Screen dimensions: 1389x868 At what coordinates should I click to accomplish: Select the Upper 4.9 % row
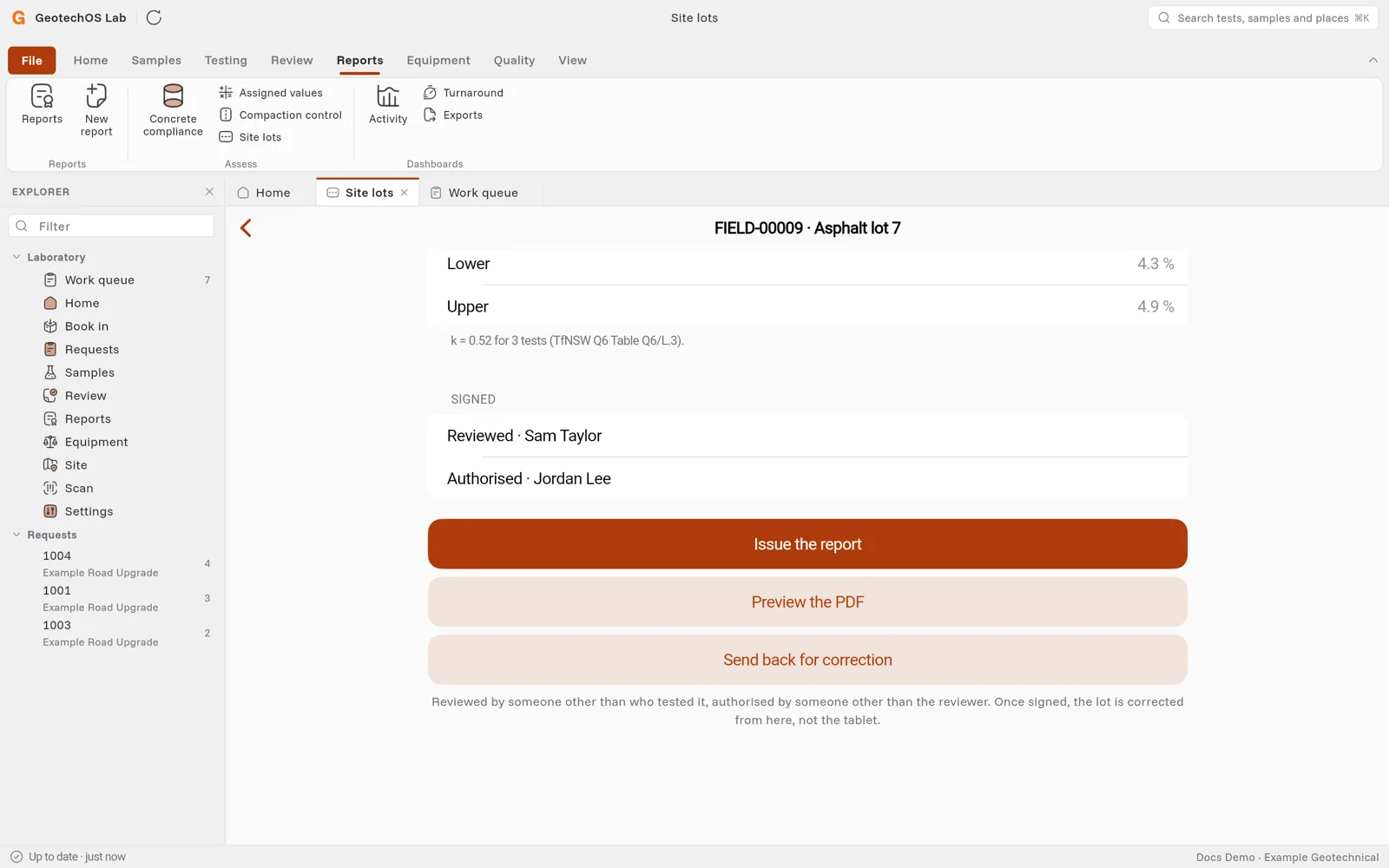(x=807, y=306)
